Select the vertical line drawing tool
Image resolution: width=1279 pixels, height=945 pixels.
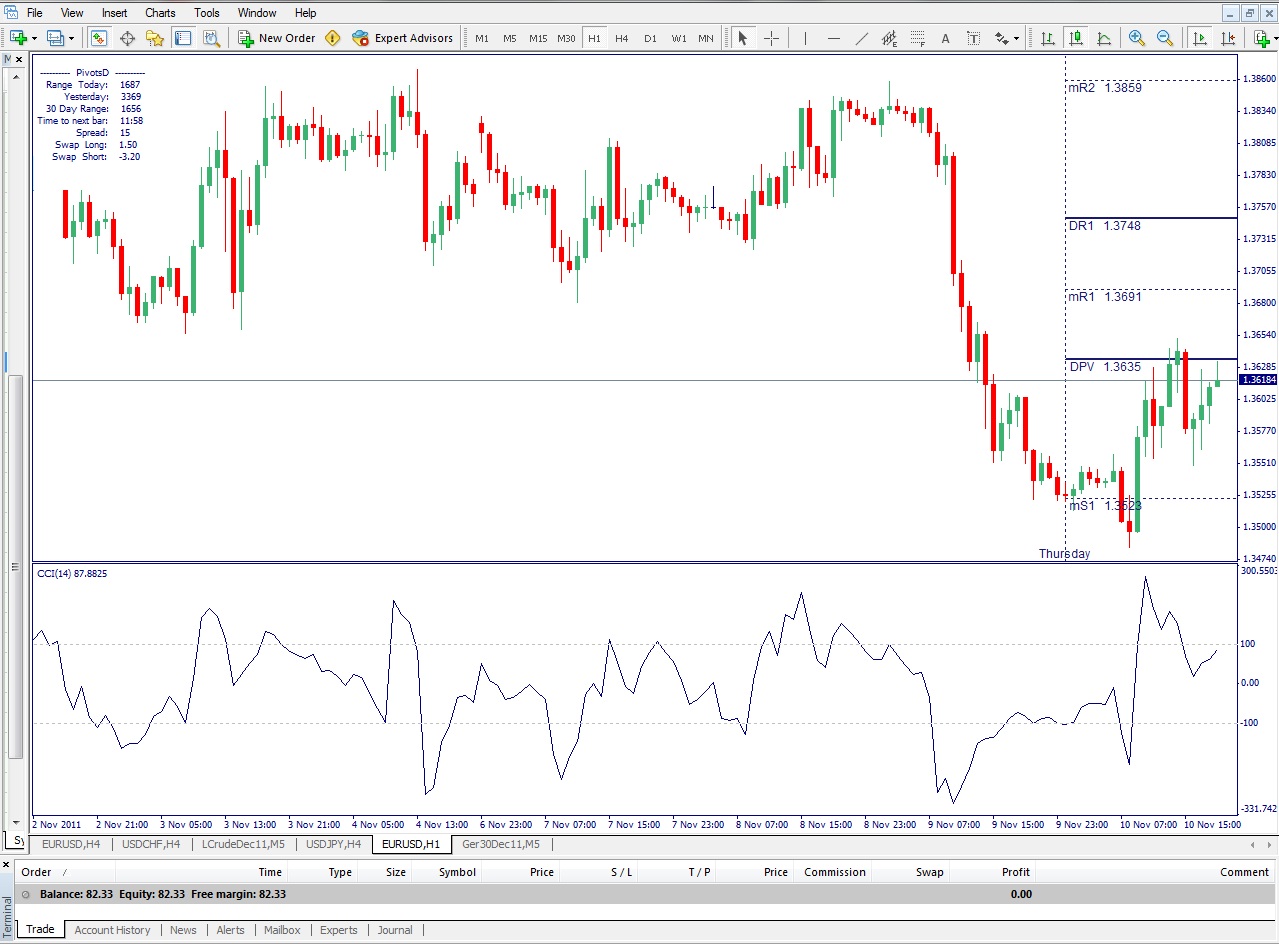click(805, 38)
